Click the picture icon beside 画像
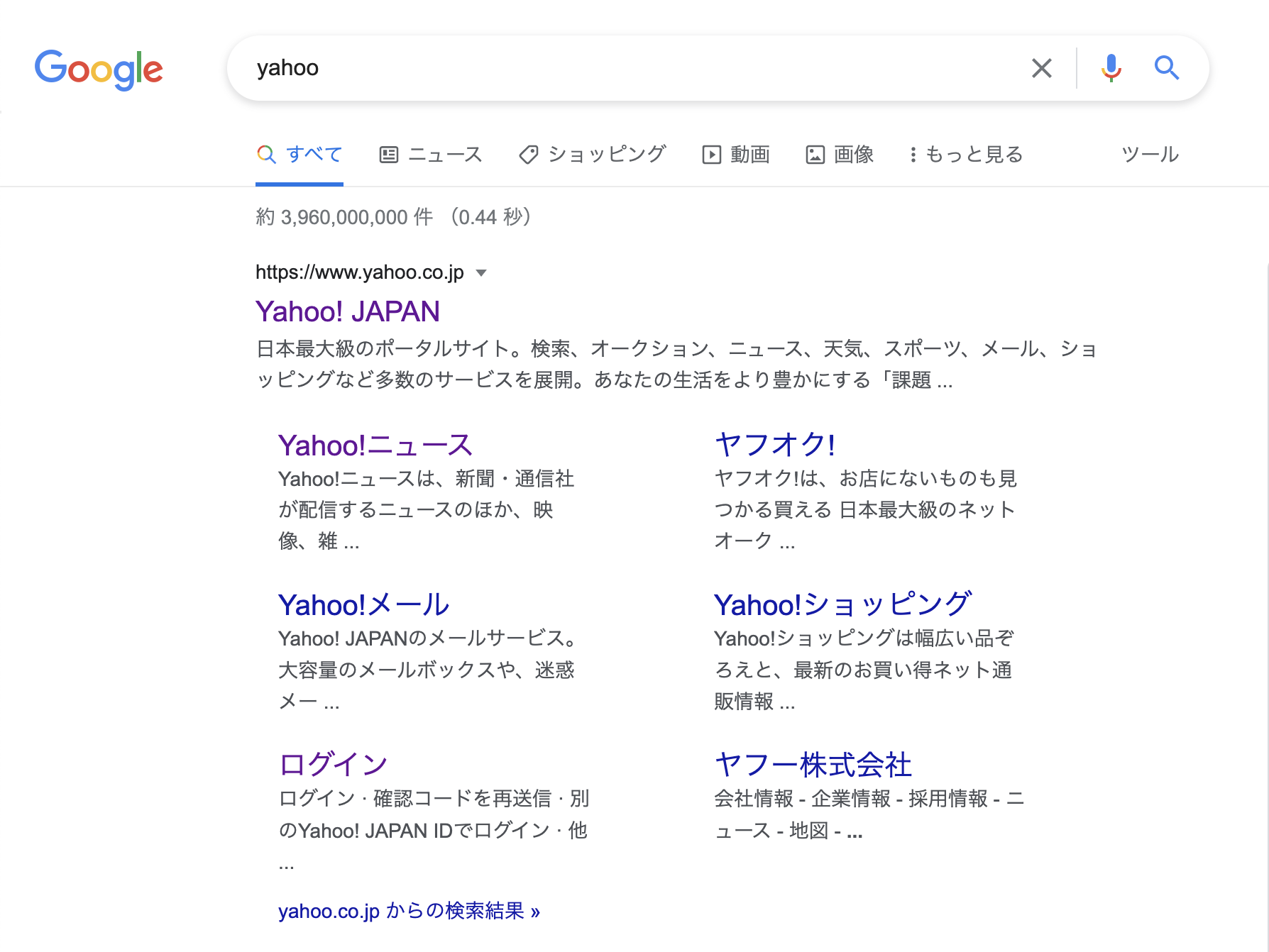The width and height of the screenshot is (1269, 952). pyautogui.click(x=815, y=154)
